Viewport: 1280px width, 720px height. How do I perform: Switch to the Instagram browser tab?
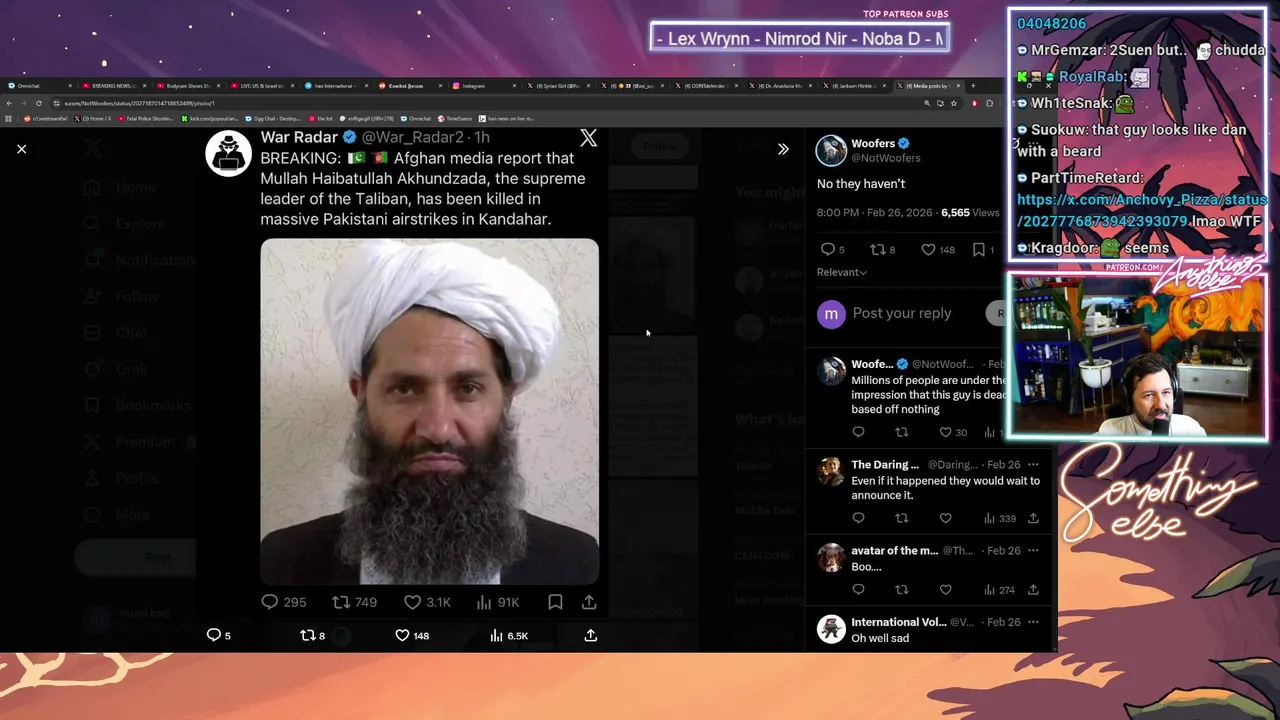coord(484,86)
